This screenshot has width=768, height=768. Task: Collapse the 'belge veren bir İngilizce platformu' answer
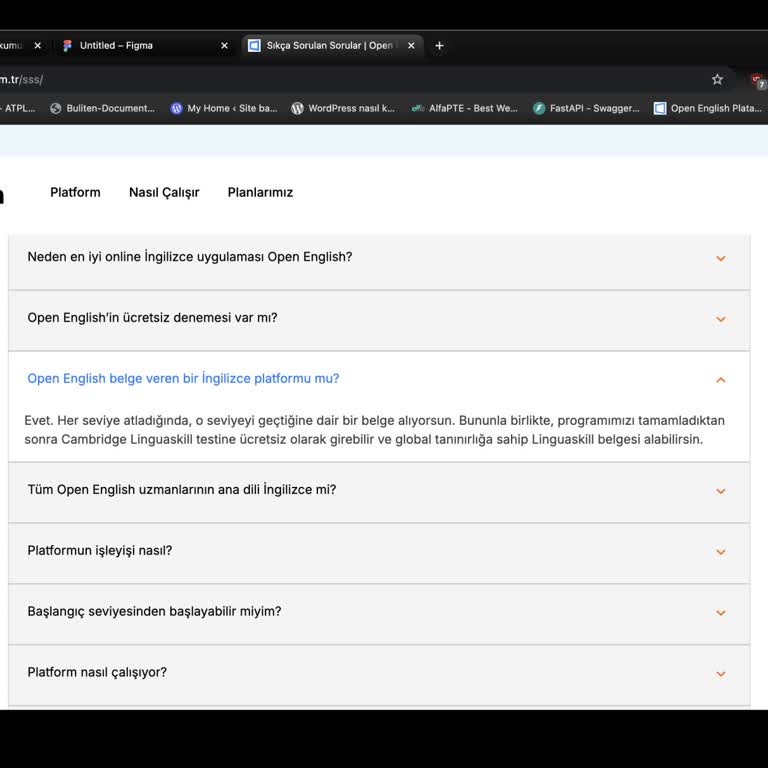coord(720,379)
